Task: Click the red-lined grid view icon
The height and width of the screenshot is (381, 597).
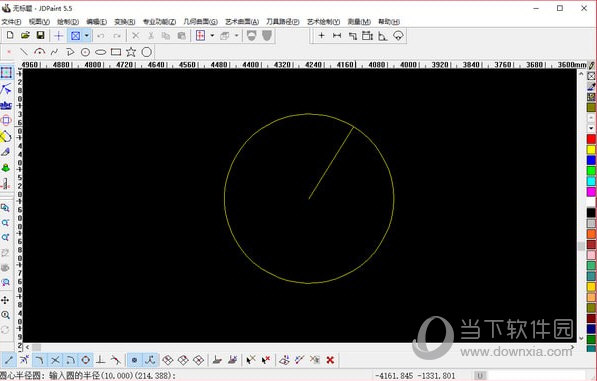Action: (x=200, y=36)
